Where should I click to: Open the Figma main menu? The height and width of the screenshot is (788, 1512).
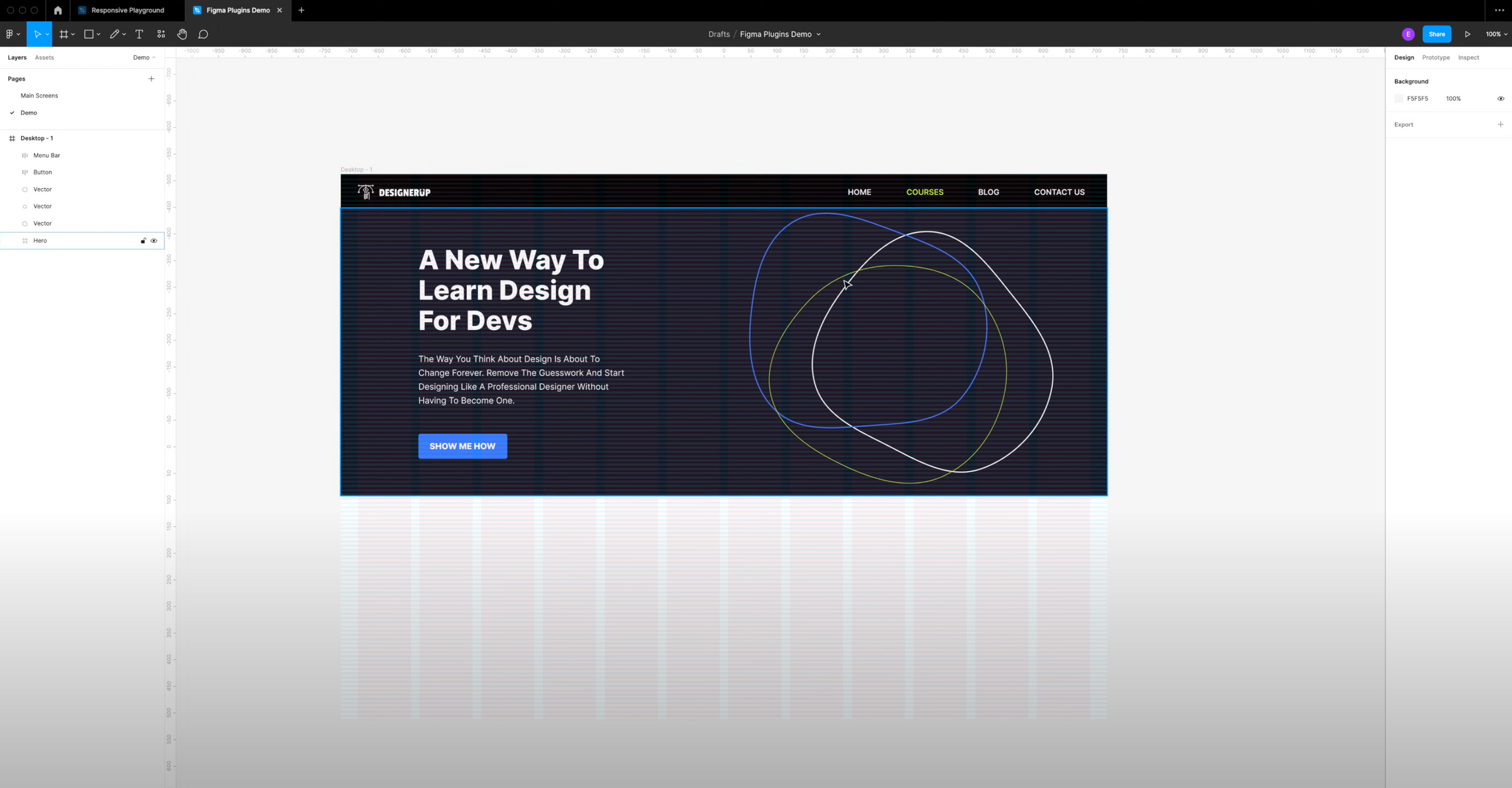pyautogui.click(x=10, y=34)
